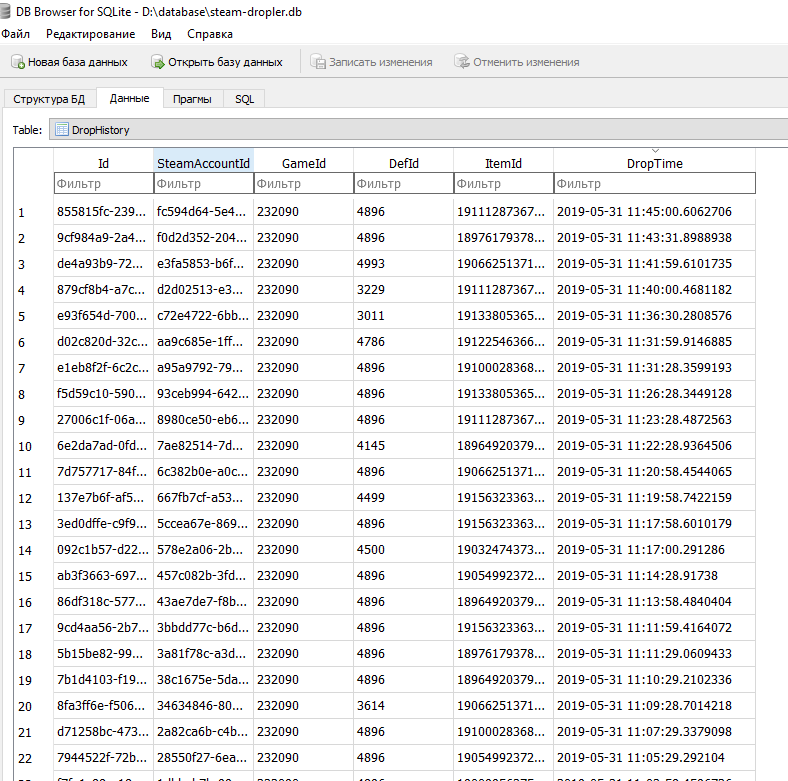Select cell f0d2d352-204...
The width and height of the screenshot is (788, 781).
point(203,238)
